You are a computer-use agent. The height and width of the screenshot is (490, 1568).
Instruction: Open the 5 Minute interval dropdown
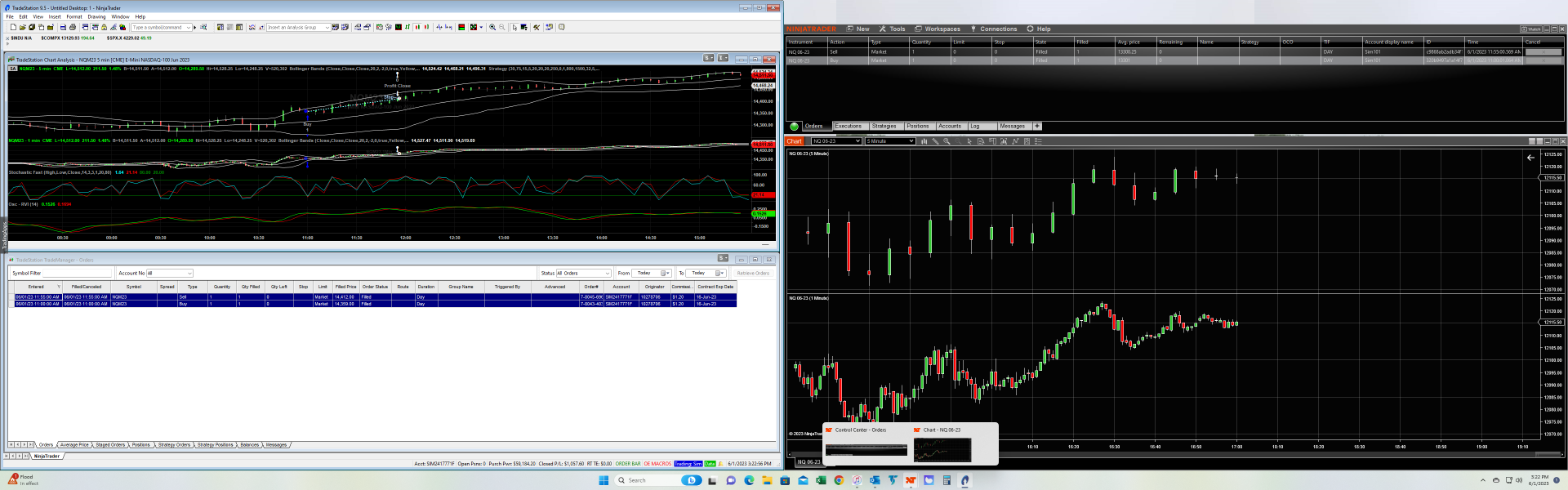click(890, 141)
